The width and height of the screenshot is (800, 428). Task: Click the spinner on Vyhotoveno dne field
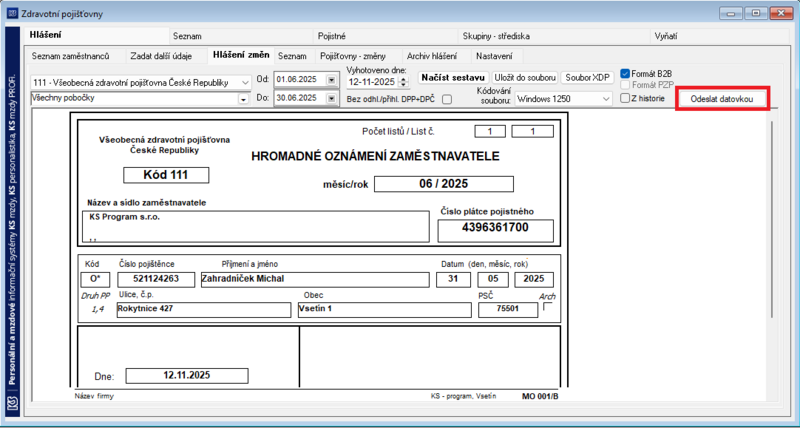click(404, 82)
